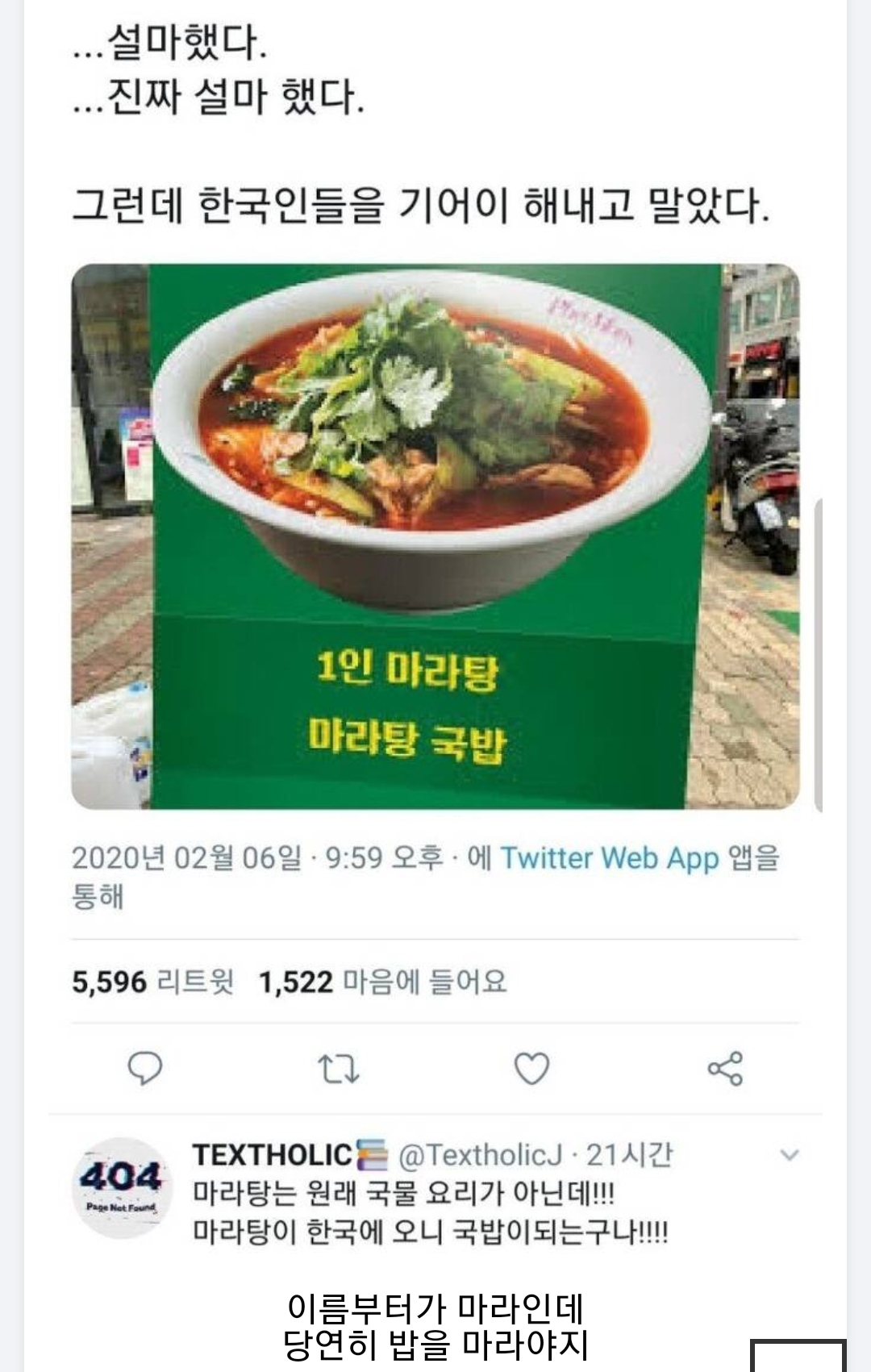Image resolution: width=871 pixels, height=1372 pixels.
Task: Tap the retweet arrows icon
Action: pos(339,1069)
